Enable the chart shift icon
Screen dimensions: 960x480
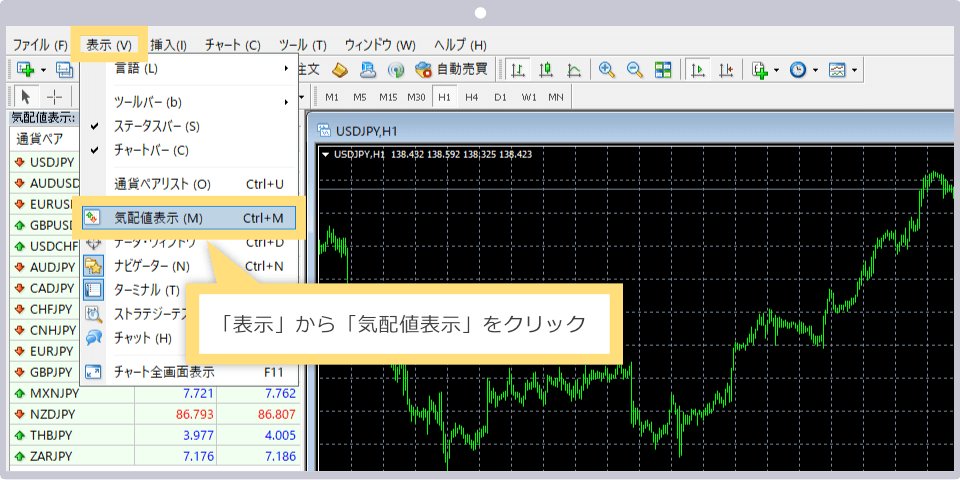[726, 70]
